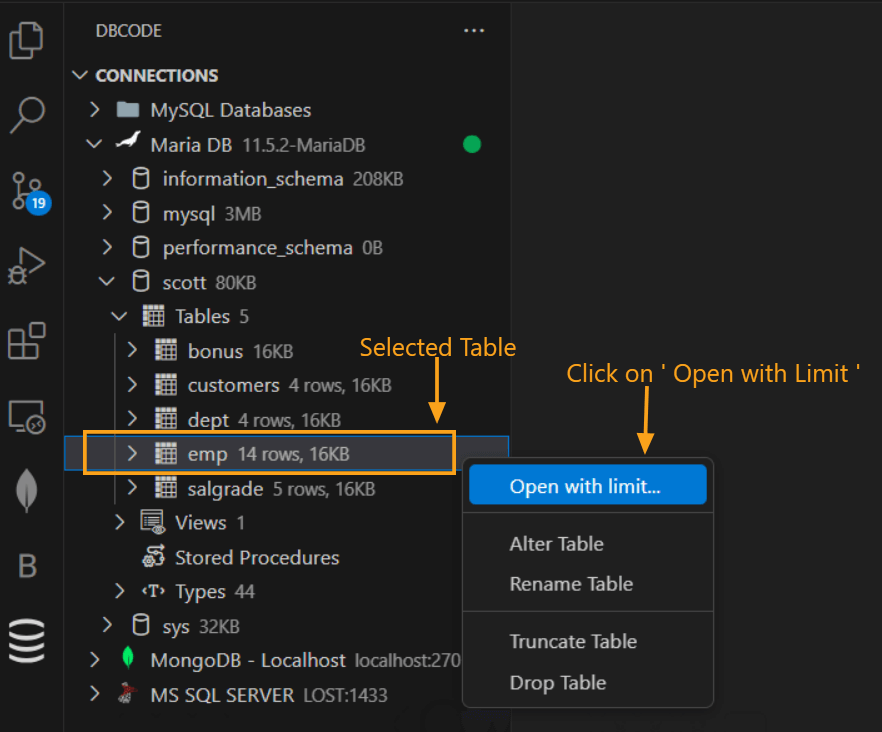Viewport: 882px width, 732px height.
Task: Choose Rename Table from context menu
Action: 588,584
